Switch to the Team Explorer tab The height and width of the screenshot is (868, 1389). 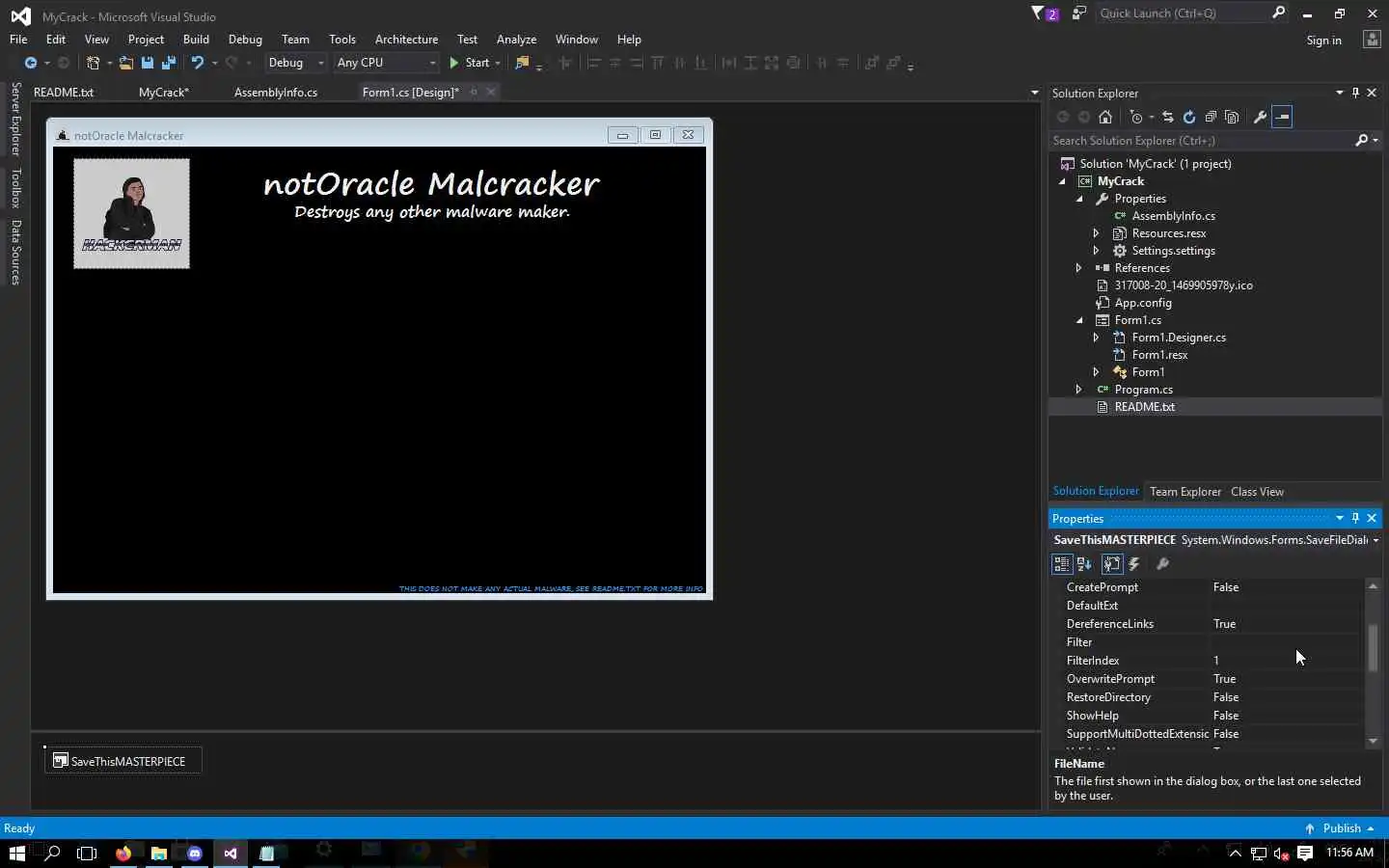[x=1185, y=492]
